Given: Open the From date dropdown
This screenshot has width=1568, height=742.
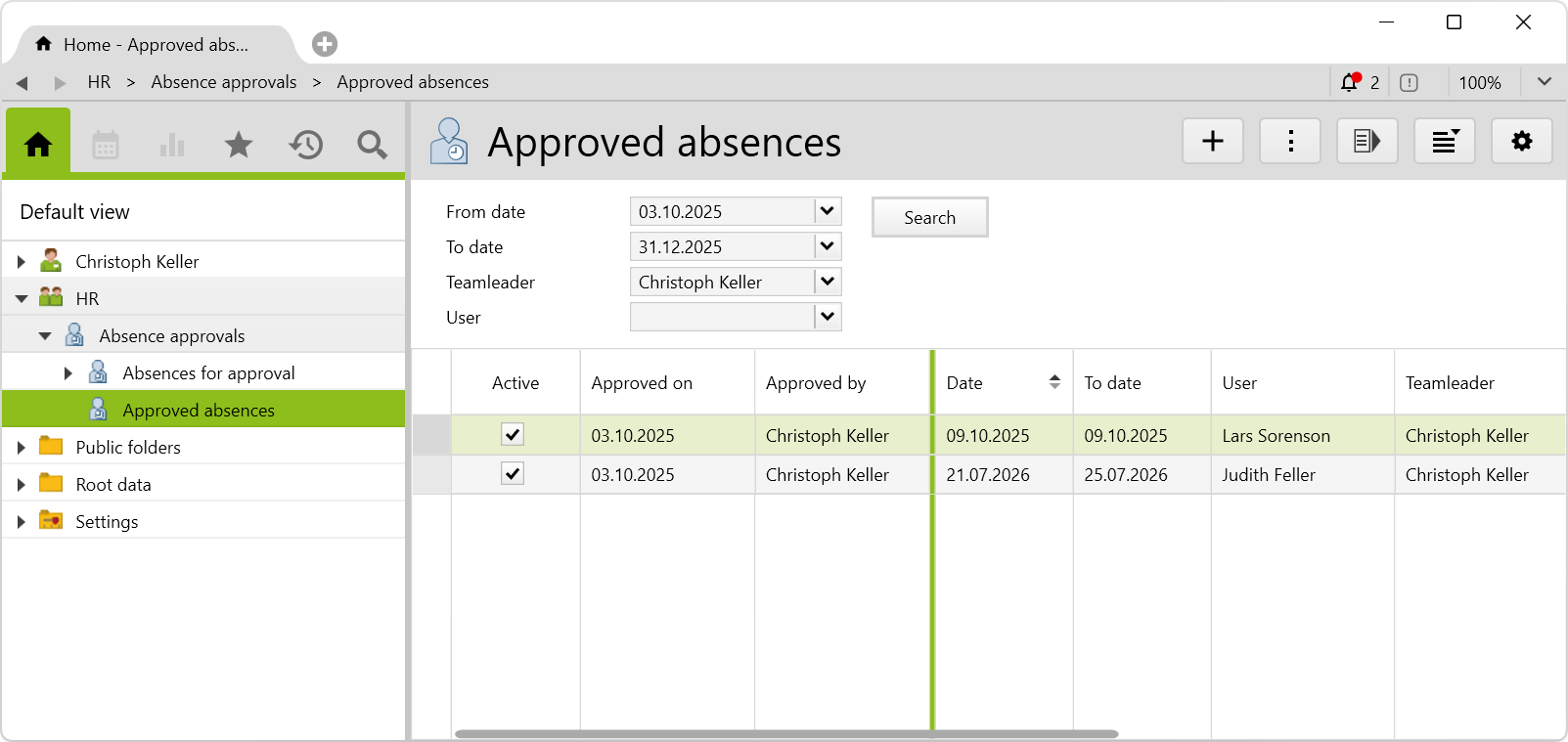Looking at the screenshot, I should coord(828,211).
